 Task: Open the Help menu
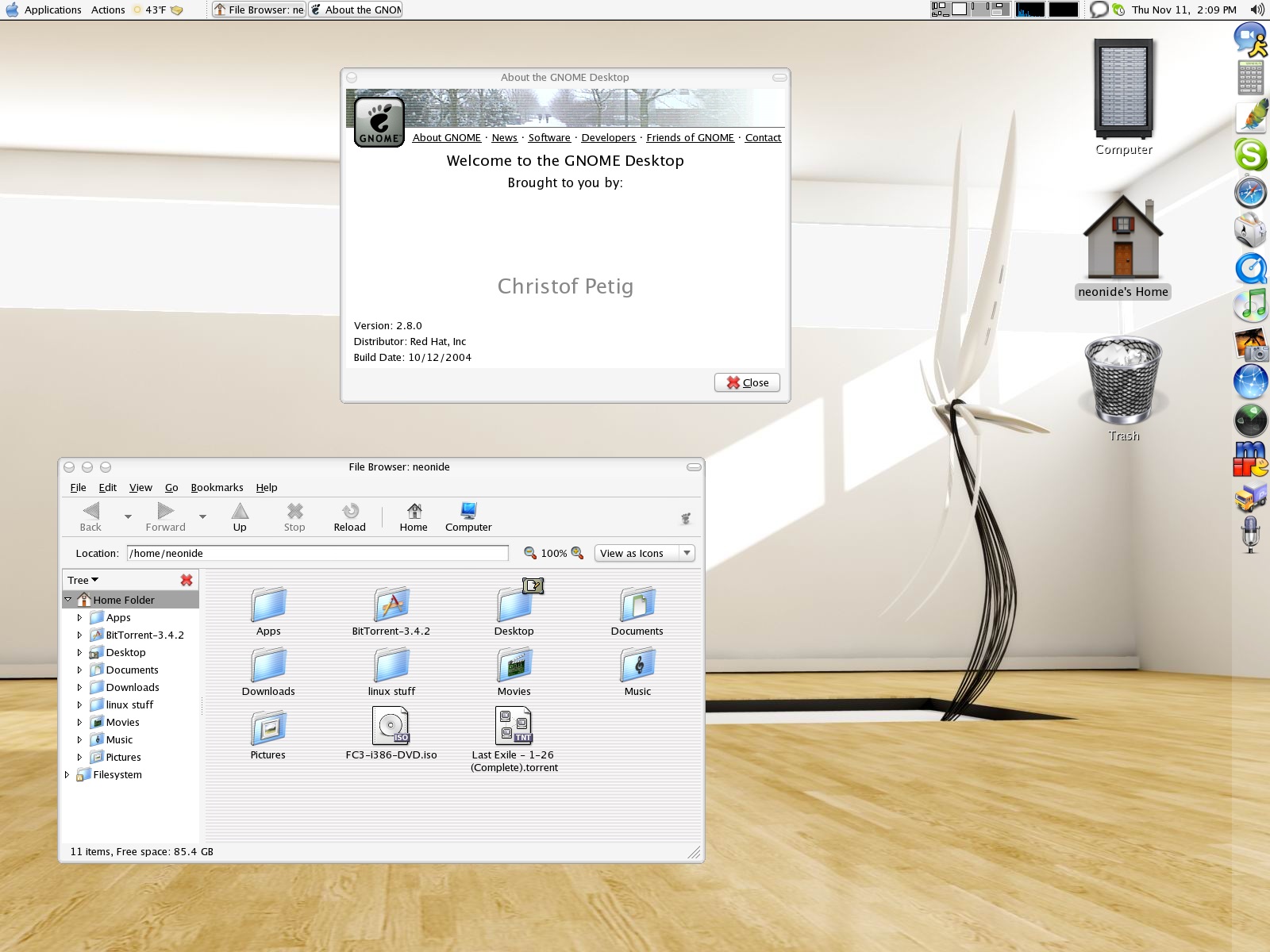click(x=267, y=487)
